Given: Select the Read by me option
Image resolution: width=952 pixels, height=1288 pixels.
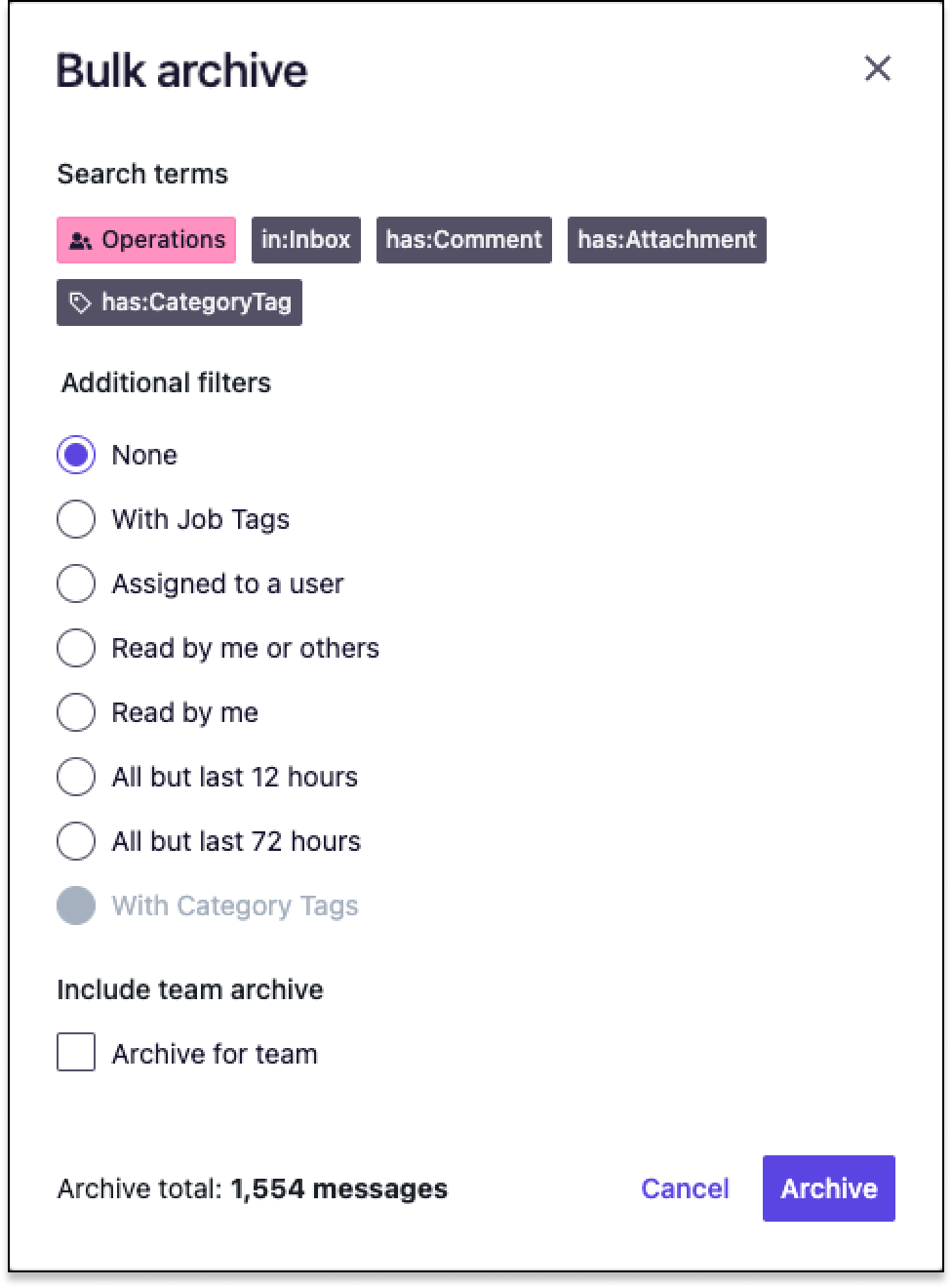Looking at the screenshot, I should tap(76, 712).
